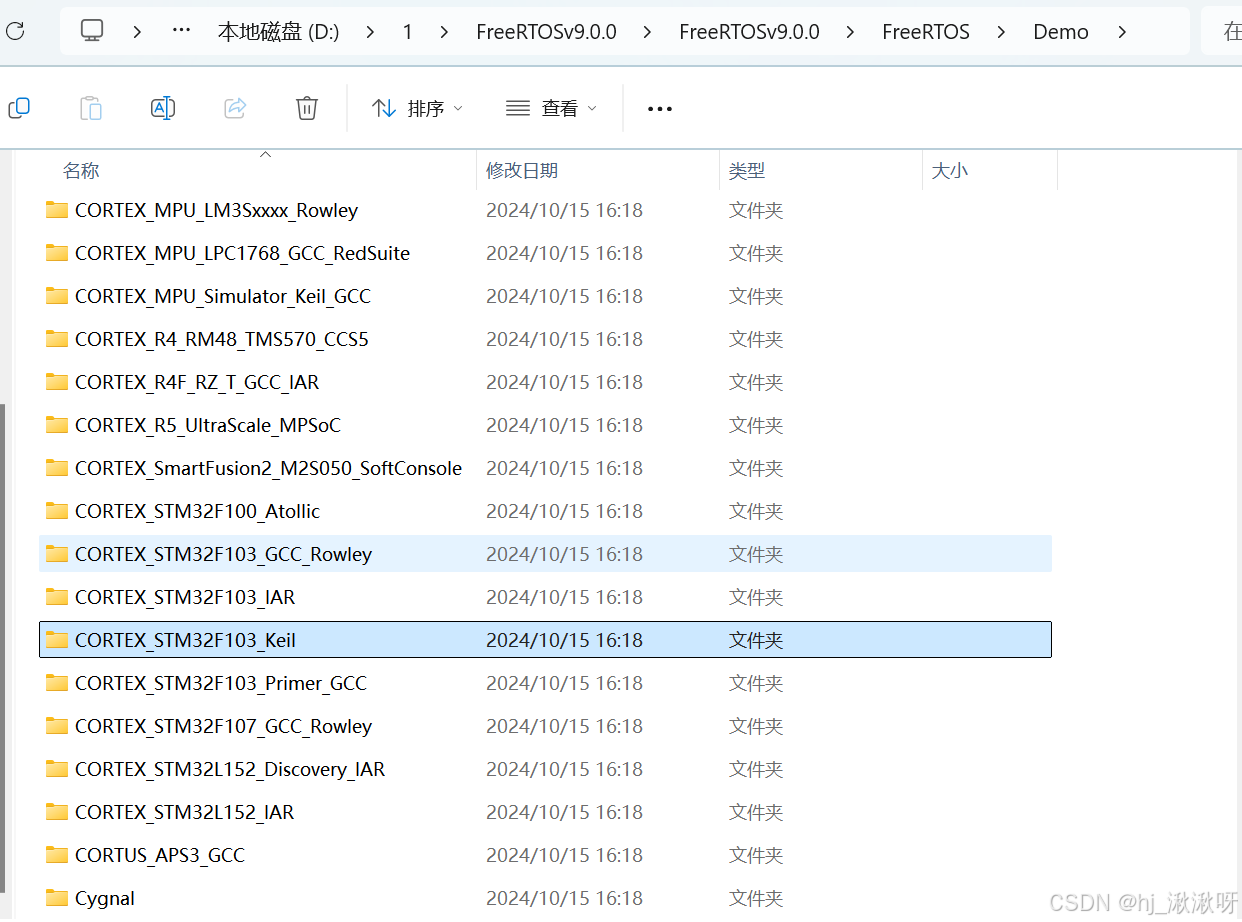Click folder icon of CORTEX_STM32F107_GCC_Rowley
The height and width of the screenshot is (922, 1242).
(x=57, y=726)
